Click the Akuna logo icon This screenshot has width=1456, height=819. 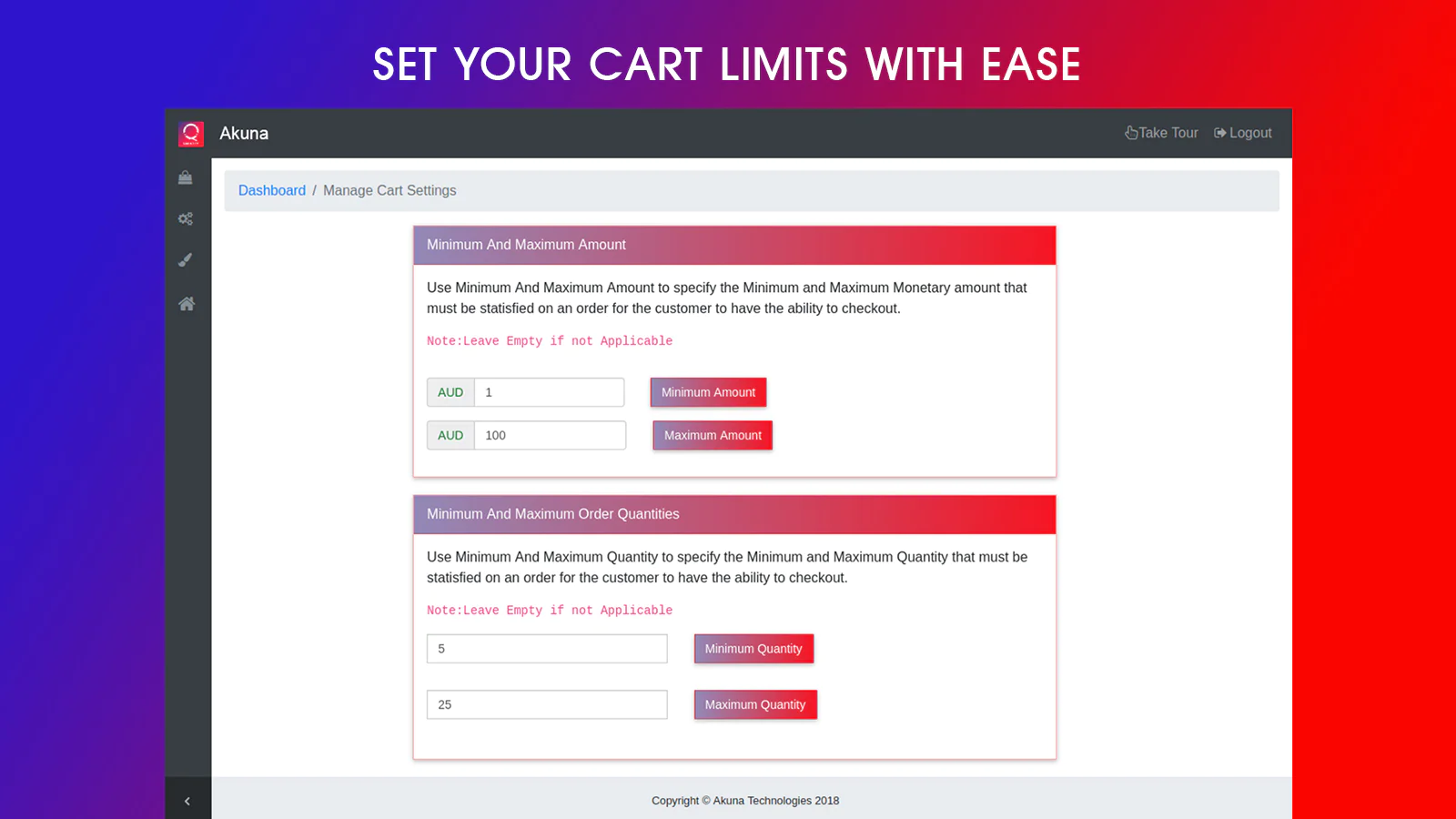point(191,134)
